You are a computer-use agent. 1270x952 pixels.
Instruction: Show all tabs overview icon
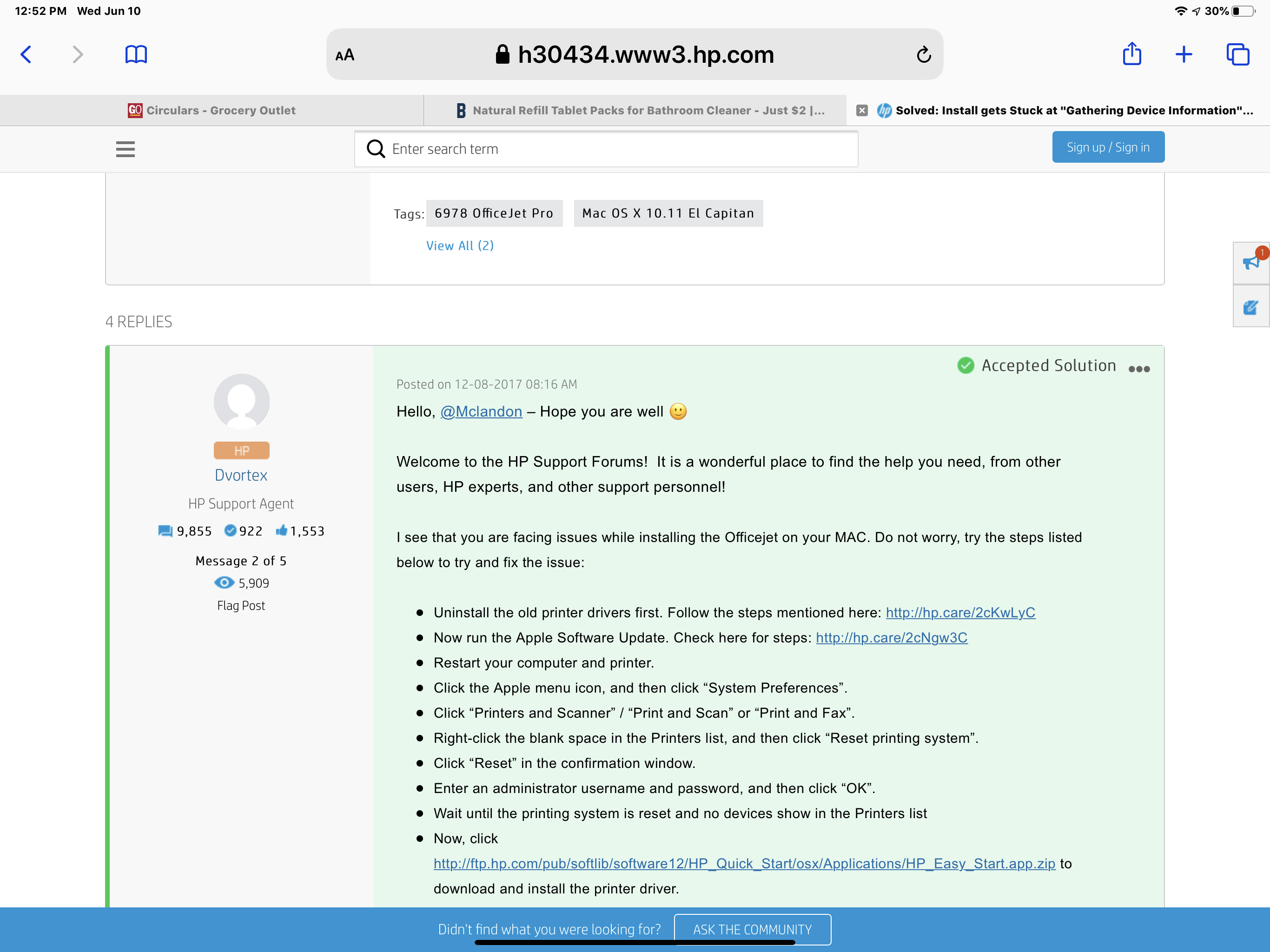(x=1237, y=54)
